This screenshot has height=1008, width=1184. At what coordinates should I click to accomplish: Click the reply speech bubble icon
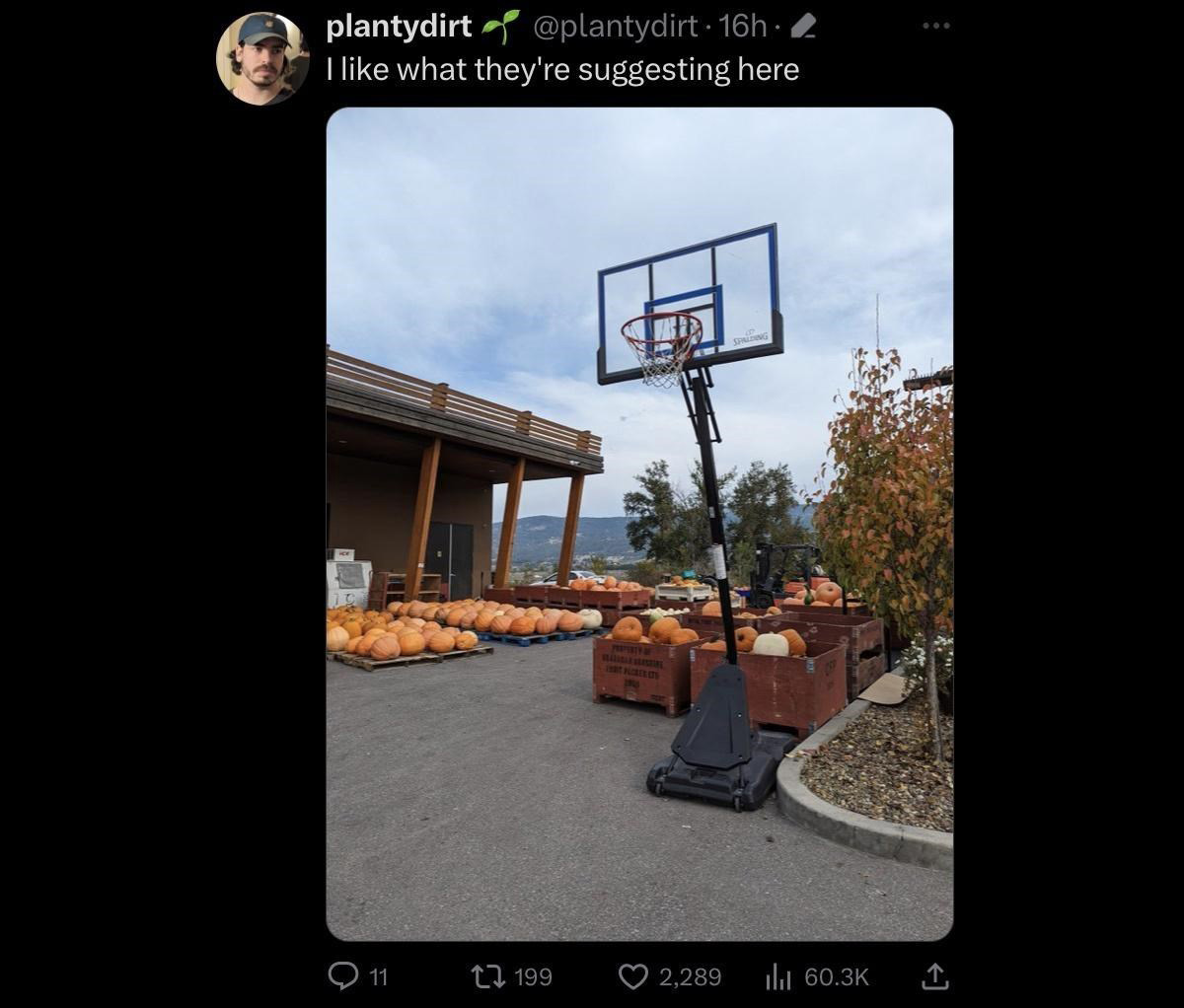tap(341, 976)
